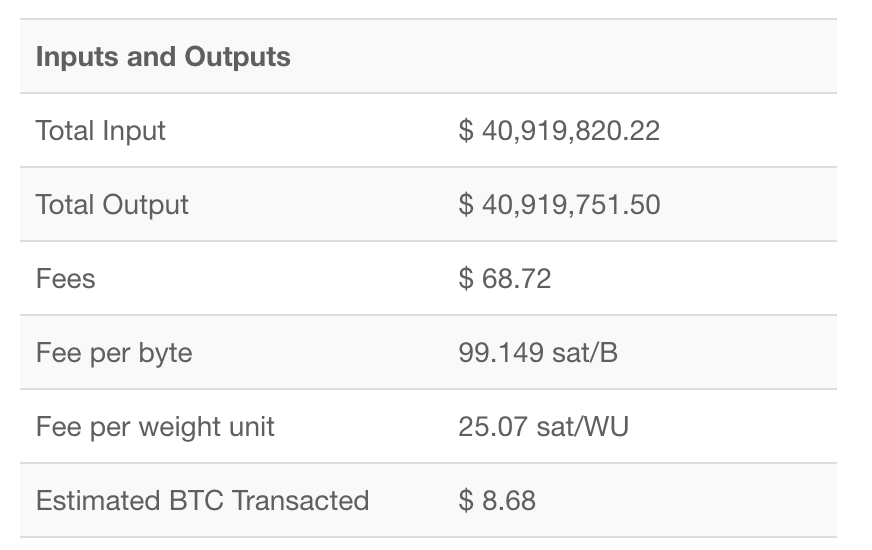Click the Inputs and Outputs header
This screenshot has height=550, width=872.
click(x=163, y=57)
